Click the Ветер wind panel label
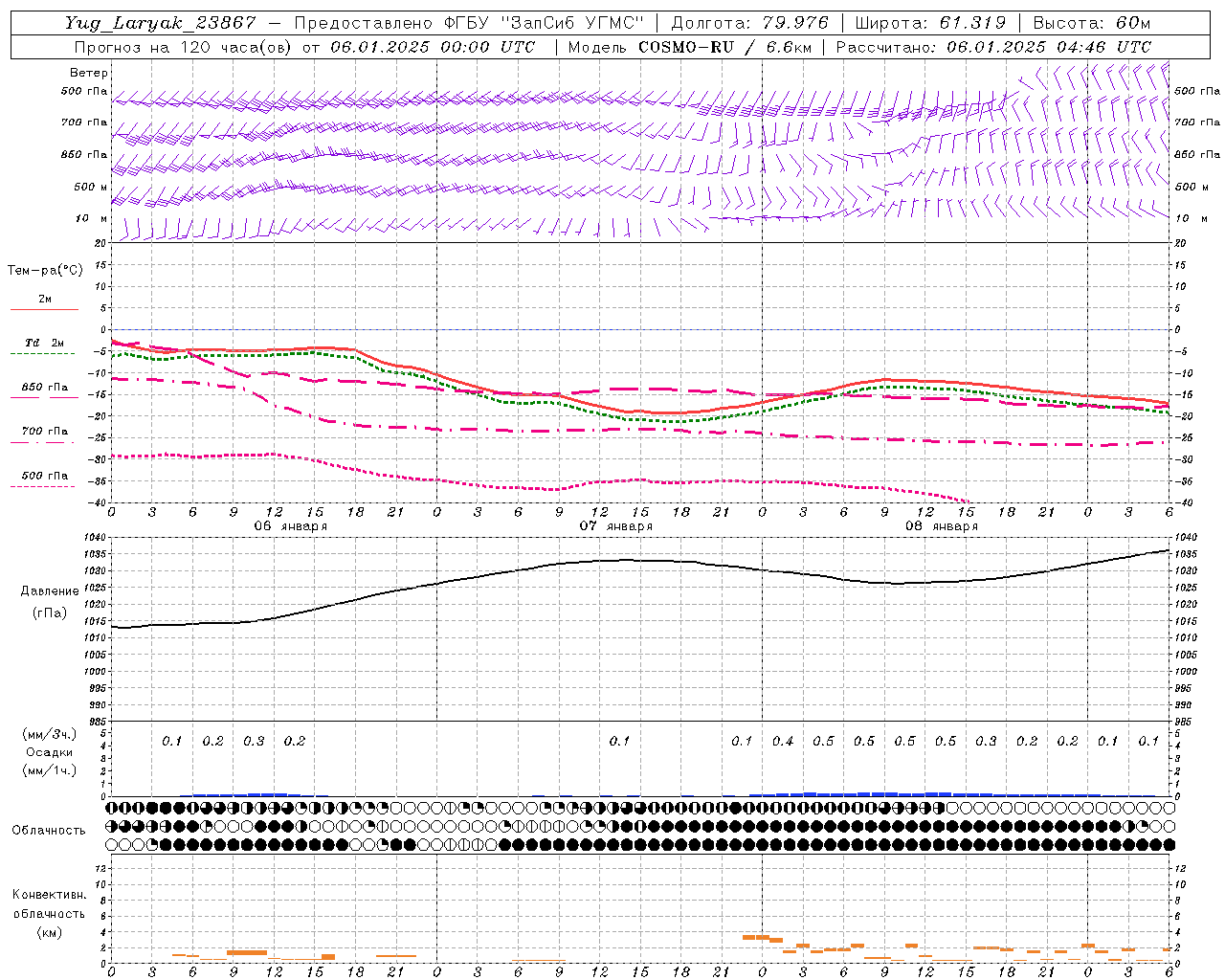This screenshot has width=1225, height=980. pos(89,73)
